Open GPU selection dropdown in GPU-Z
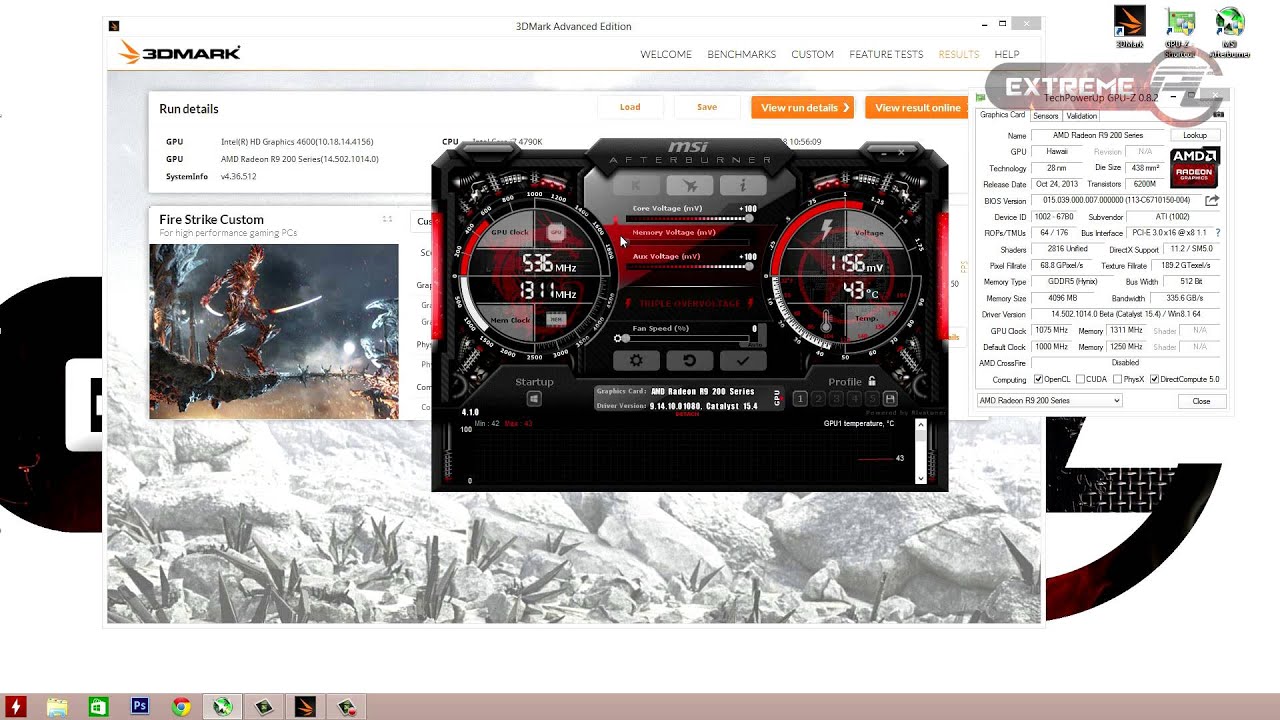The height and width of the screenshot is (720, 1280). point(1049,401)
